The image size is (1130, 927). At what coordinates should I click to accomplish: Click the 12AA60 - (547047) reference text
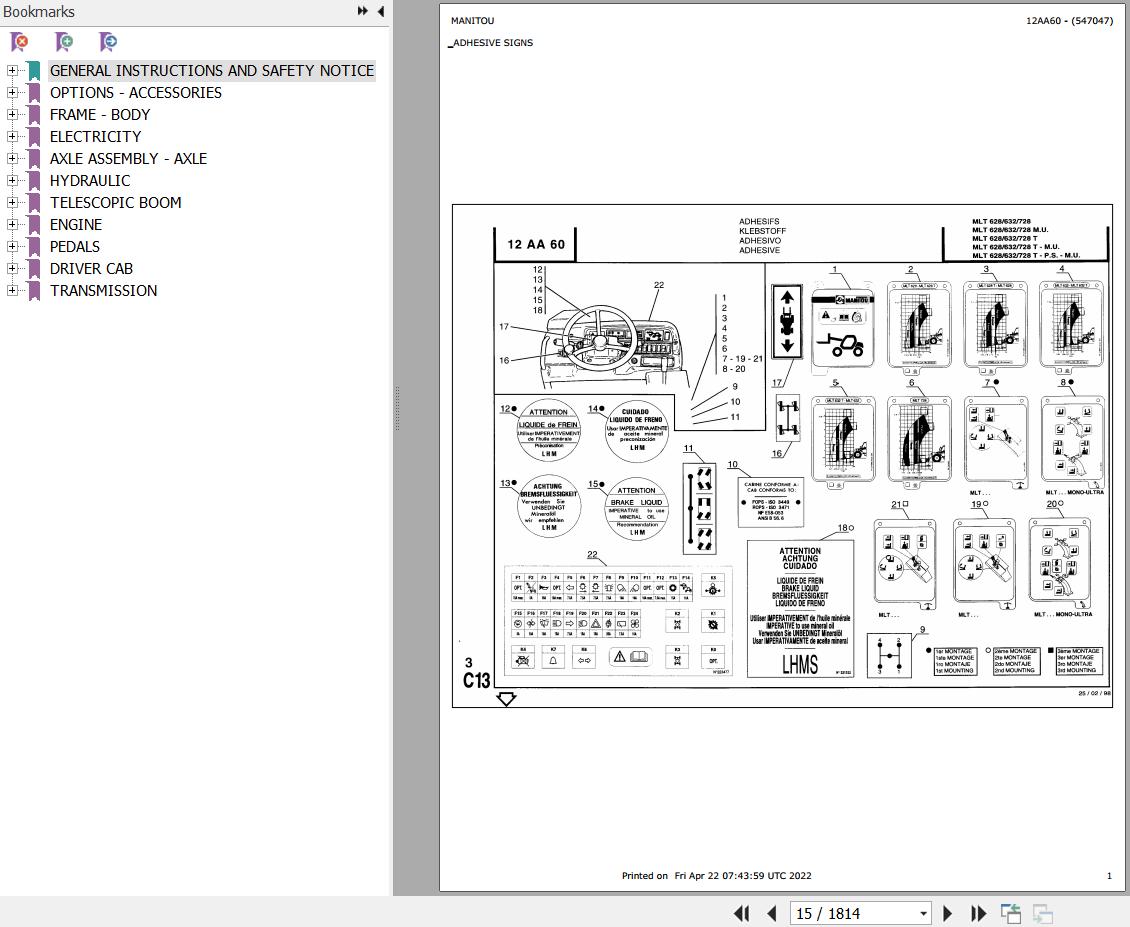click(x=1069, y=21)
